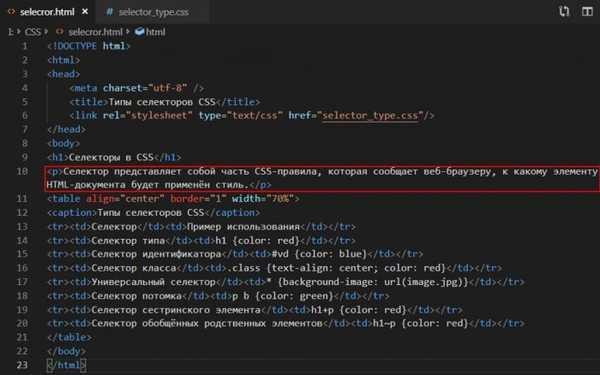Click the closing </html> tag

pos(66,365)
